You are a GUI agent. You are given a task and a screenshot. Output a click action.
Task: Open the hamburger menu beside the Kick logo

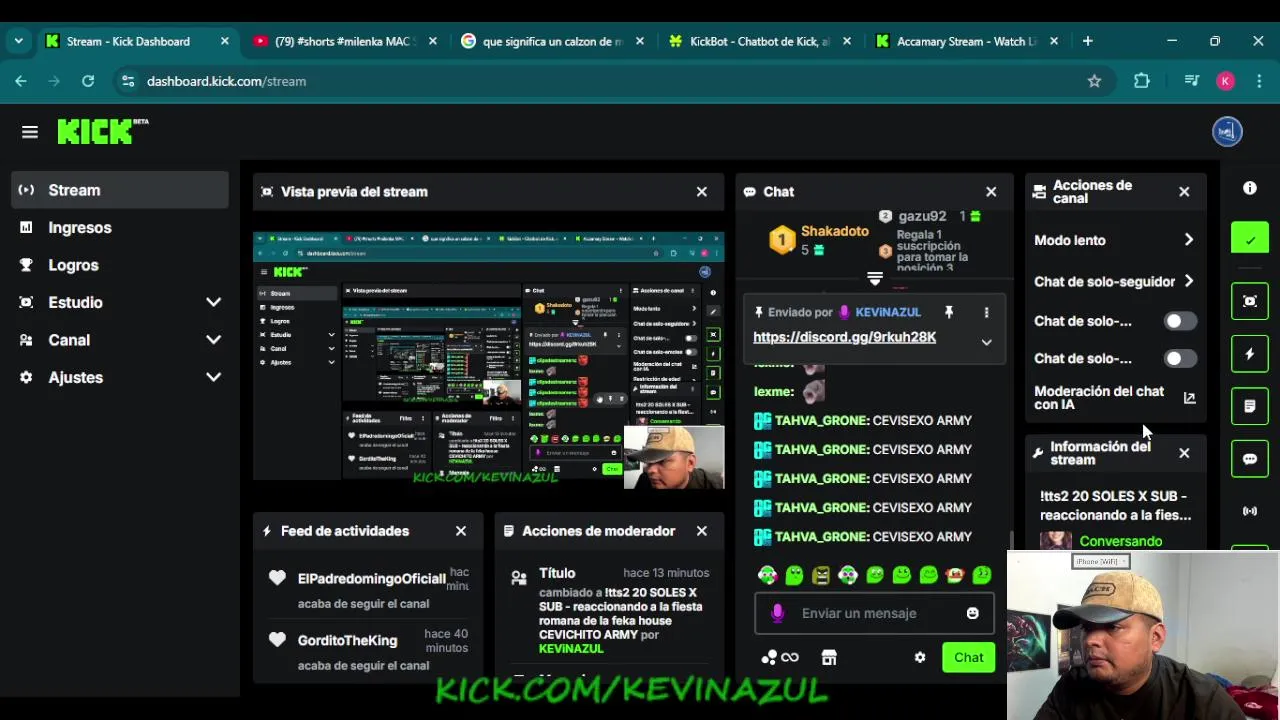[30, 132]
